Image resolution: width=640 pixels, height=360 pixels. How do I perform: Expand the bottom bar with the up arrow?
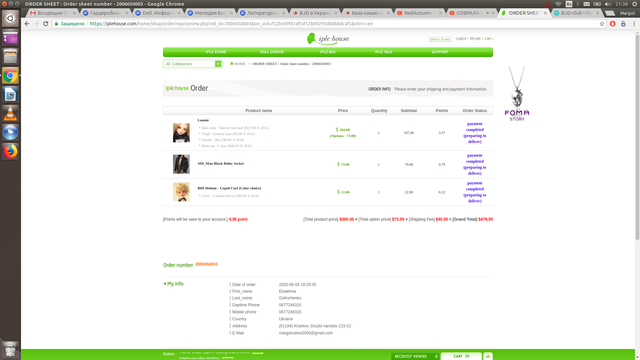tap(488, 356)
